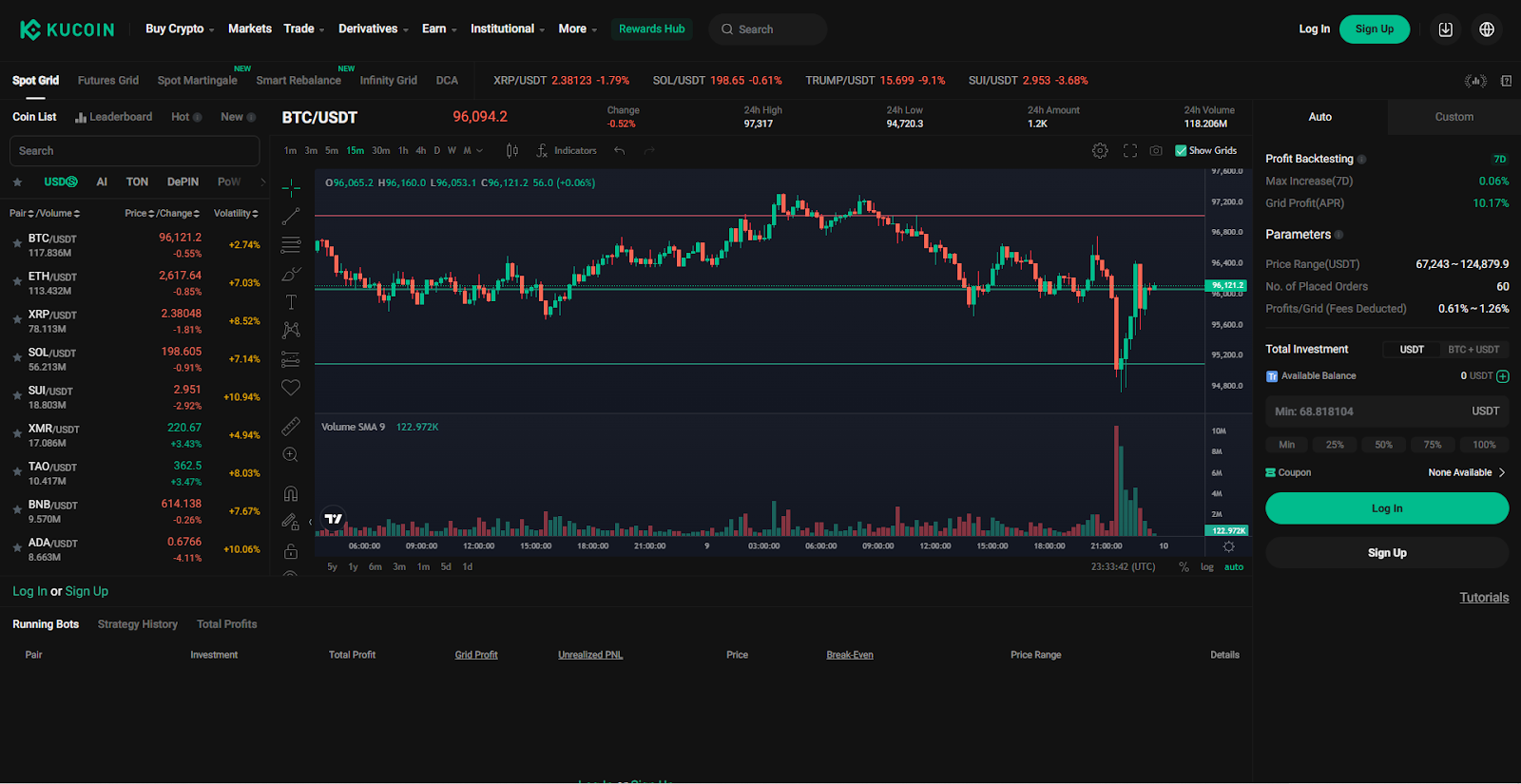Click the download app icon
The width and height of the screenshot is (1521, 784).
coord(1445,29)
